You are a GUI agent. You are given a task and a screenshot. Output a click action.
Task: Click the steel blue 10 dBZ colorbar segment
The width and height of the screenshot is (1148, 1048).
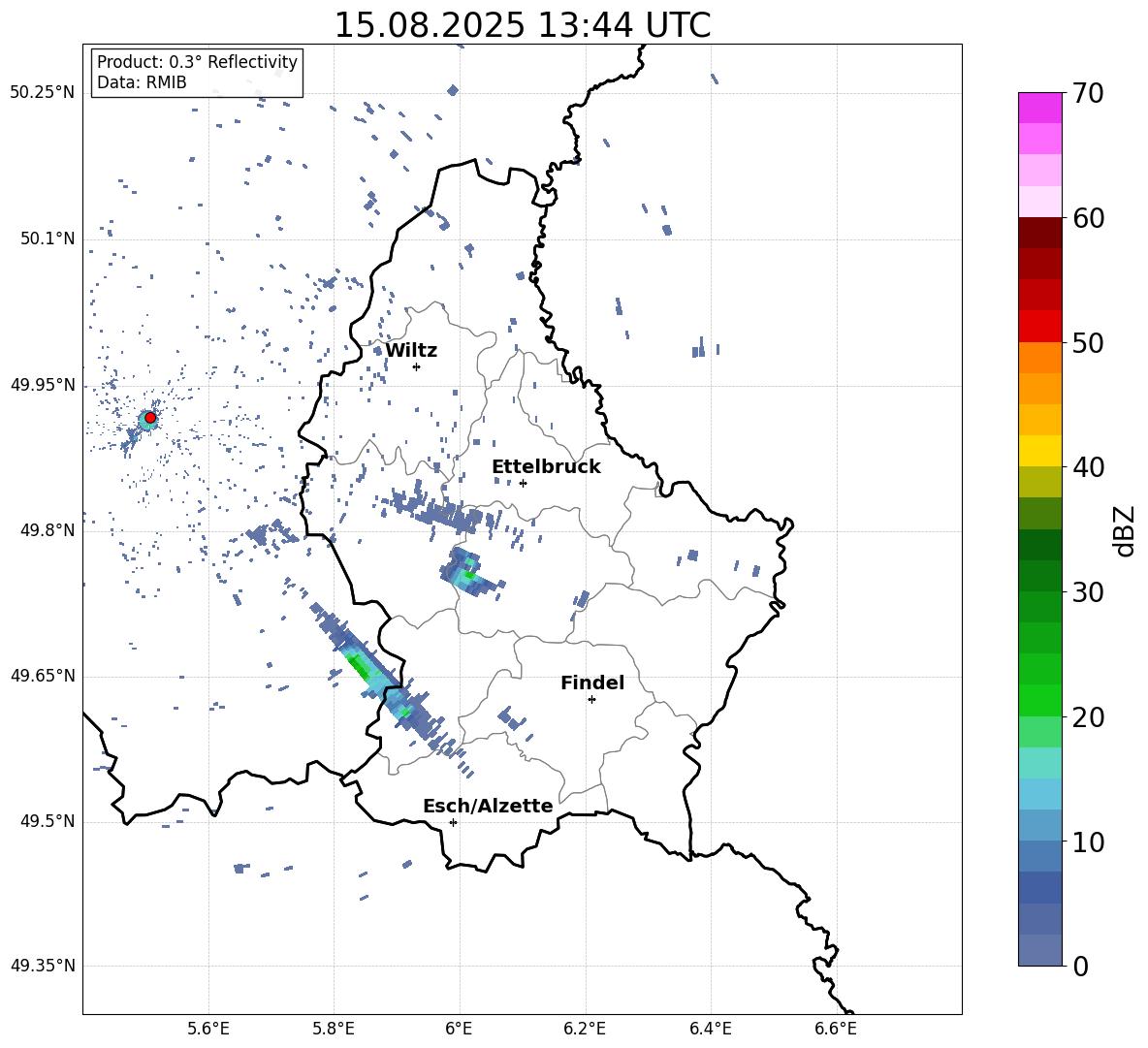(x=1039, y=826)
